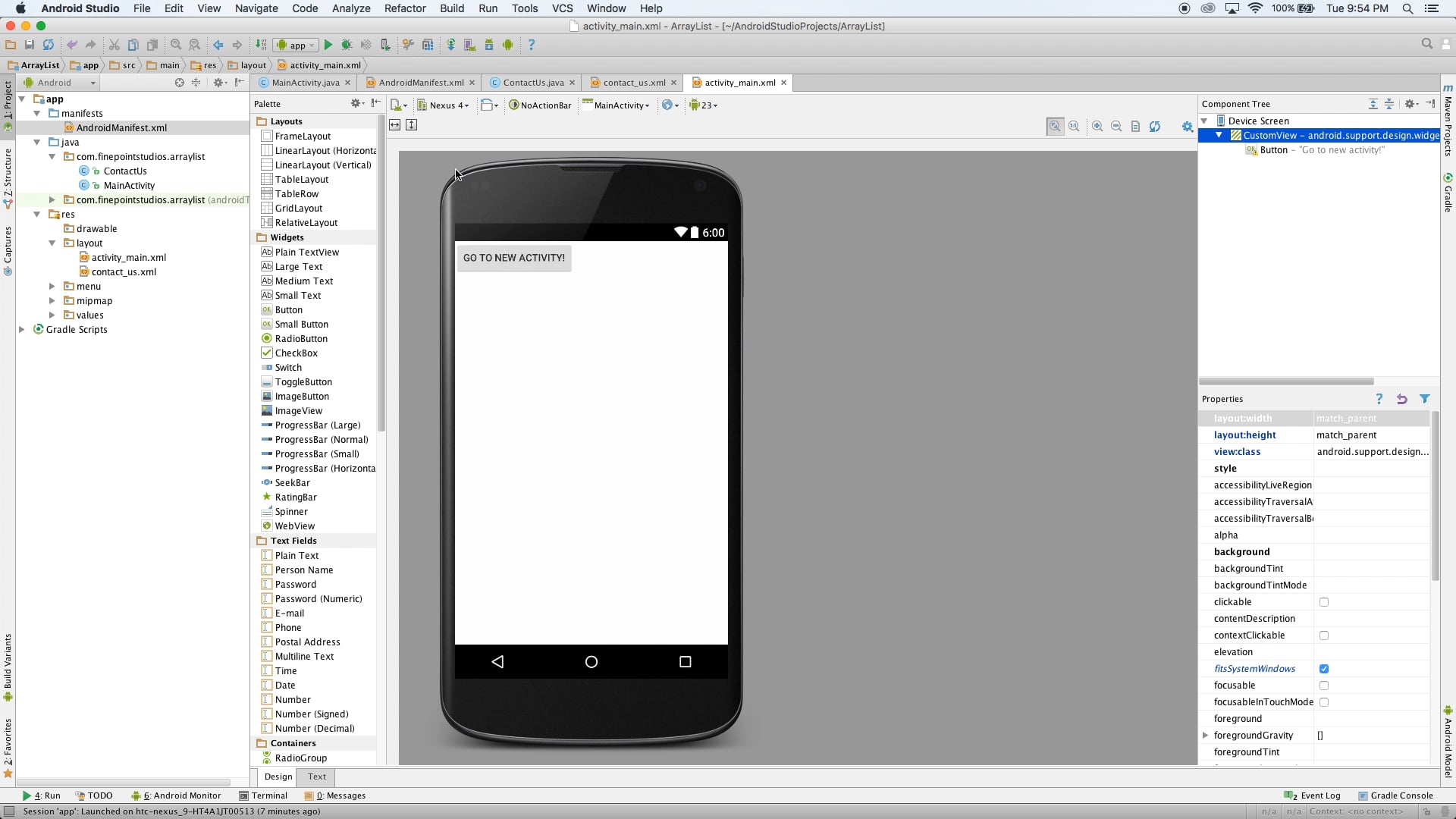Open Search Everywhere magnifier at top right
Screen dimensions: 1456x819
(x=1426, y=44)
